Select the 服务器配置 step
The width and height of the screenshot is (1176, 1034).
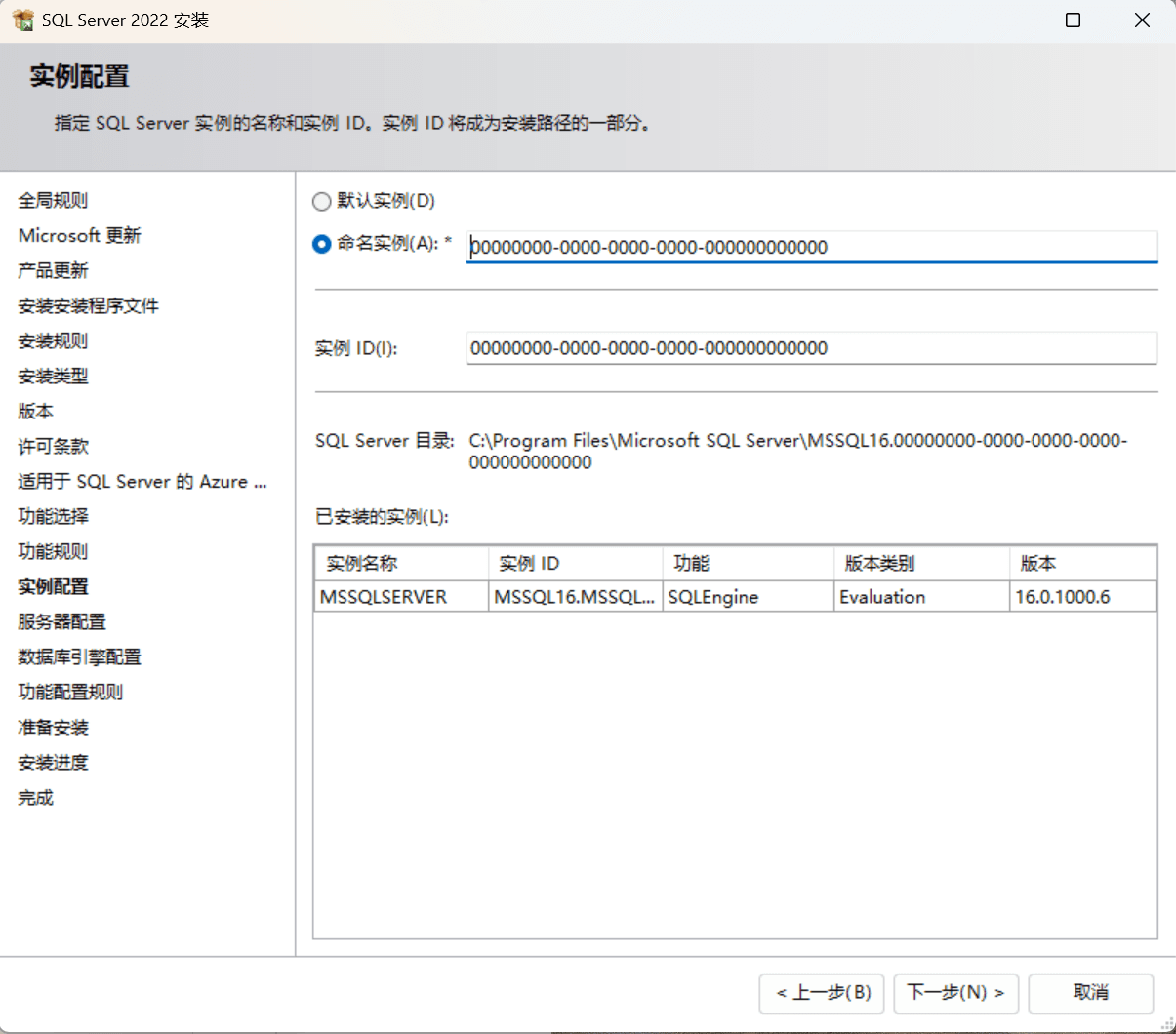tap(61, 621)
